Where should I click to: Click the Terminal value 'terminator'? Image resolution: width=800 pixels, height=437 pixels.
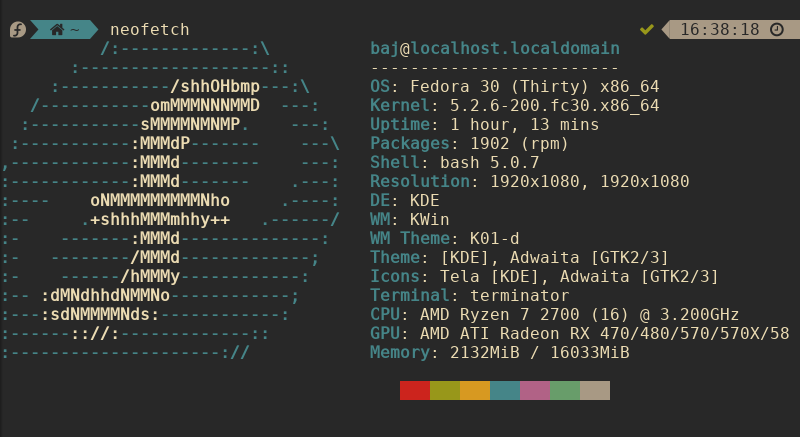click(519, 296)
